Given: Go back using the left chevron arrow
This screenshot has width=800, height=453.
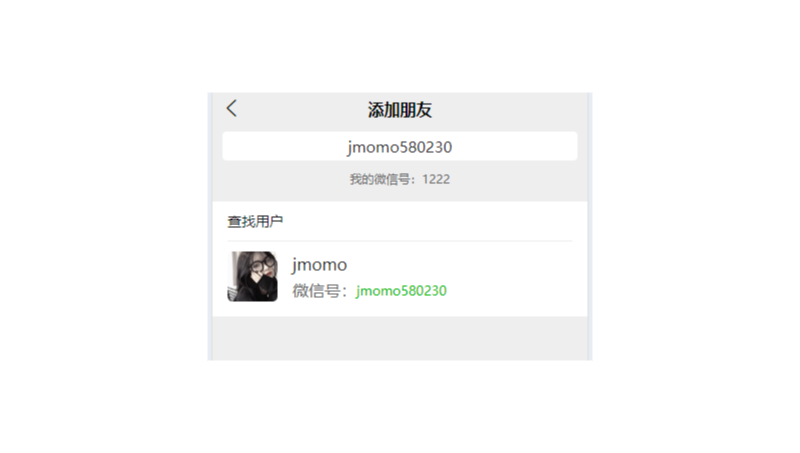Looking at the screenshot, I should 232,108.
